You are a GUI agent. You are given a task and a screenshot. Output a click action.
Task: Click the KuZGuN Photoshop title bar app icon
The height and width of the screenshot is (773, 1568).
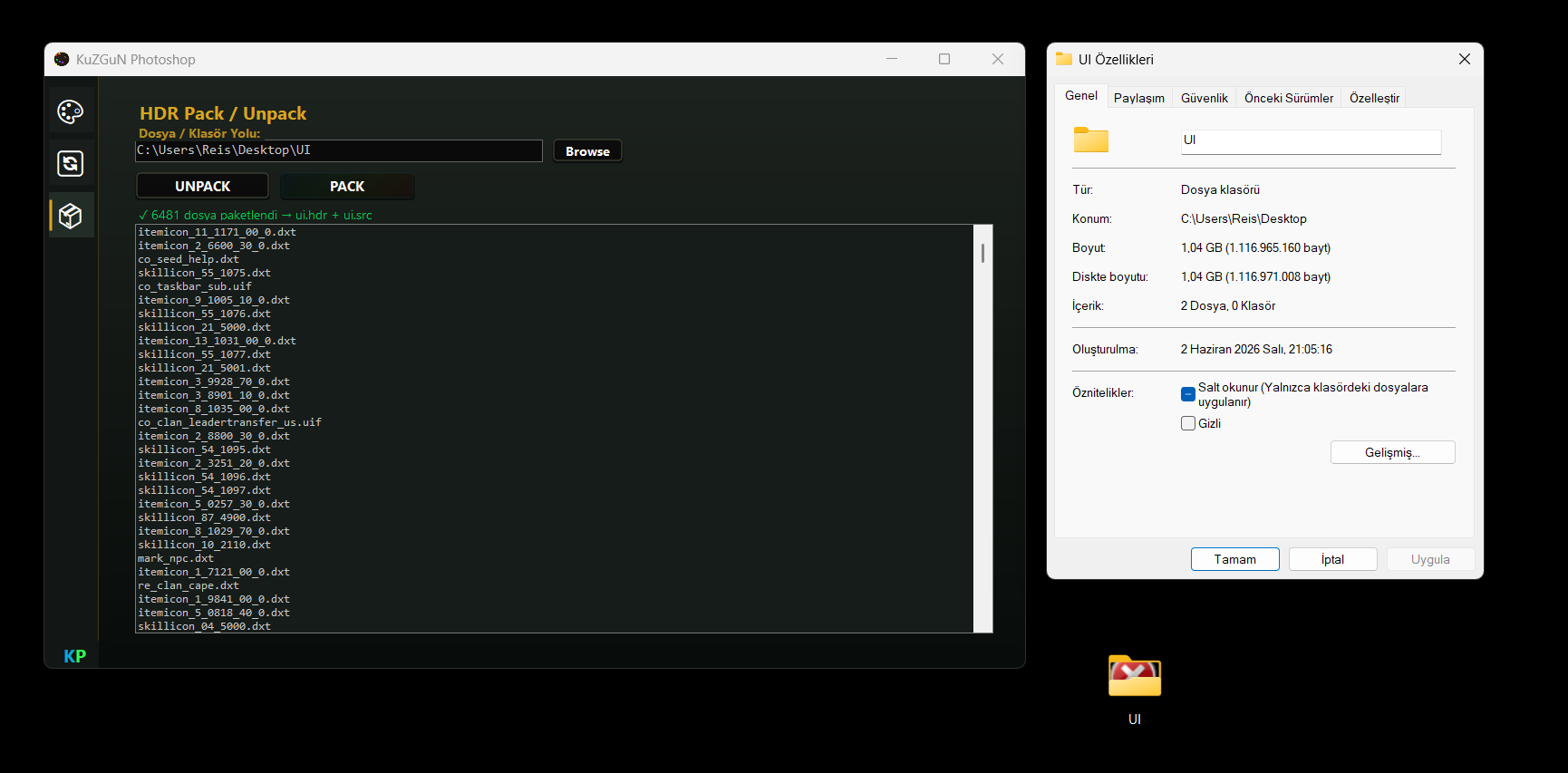coord(62,60)
